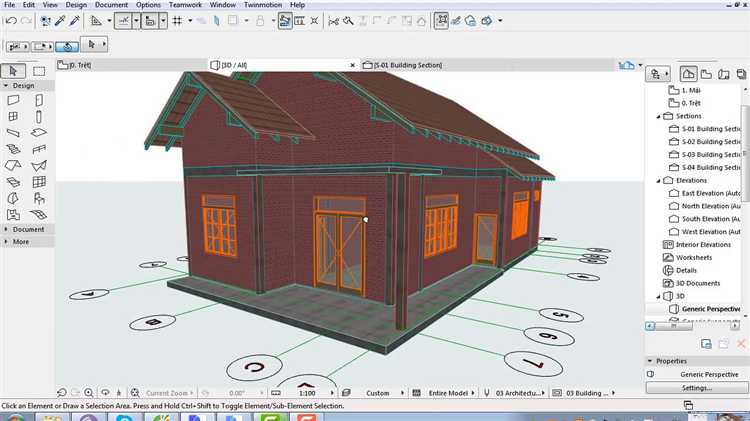
Task: Select 3D Documents in Navigator tree
Action: [691, 283]
